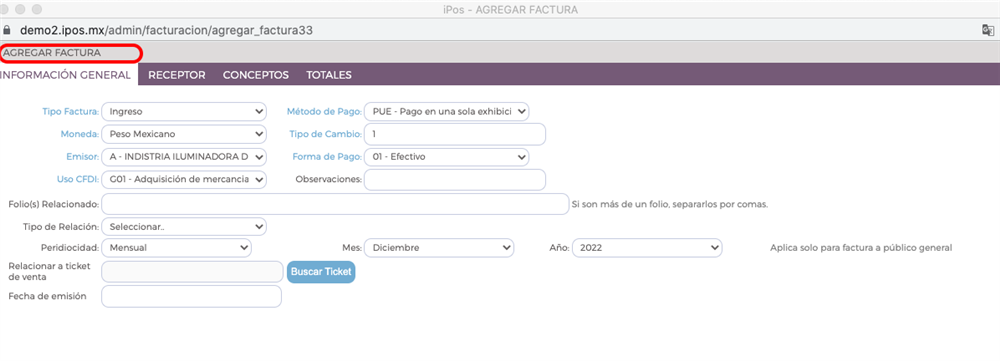The height and width of the screenshot is (361, 1000).
Task: Click the lock icon beside the URL
Action: click(x=8, y=30)
